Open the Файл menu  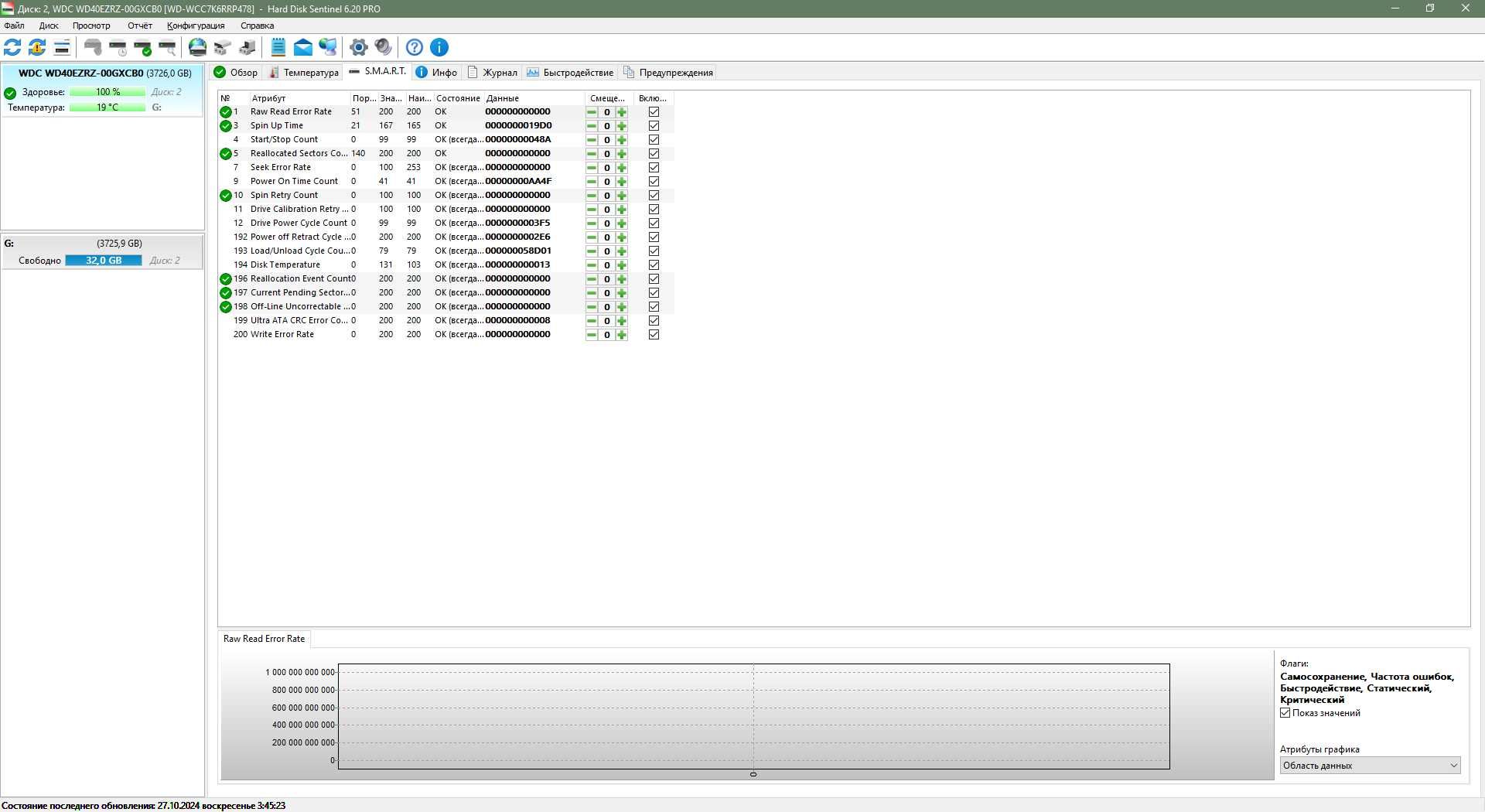click(14, 26)
